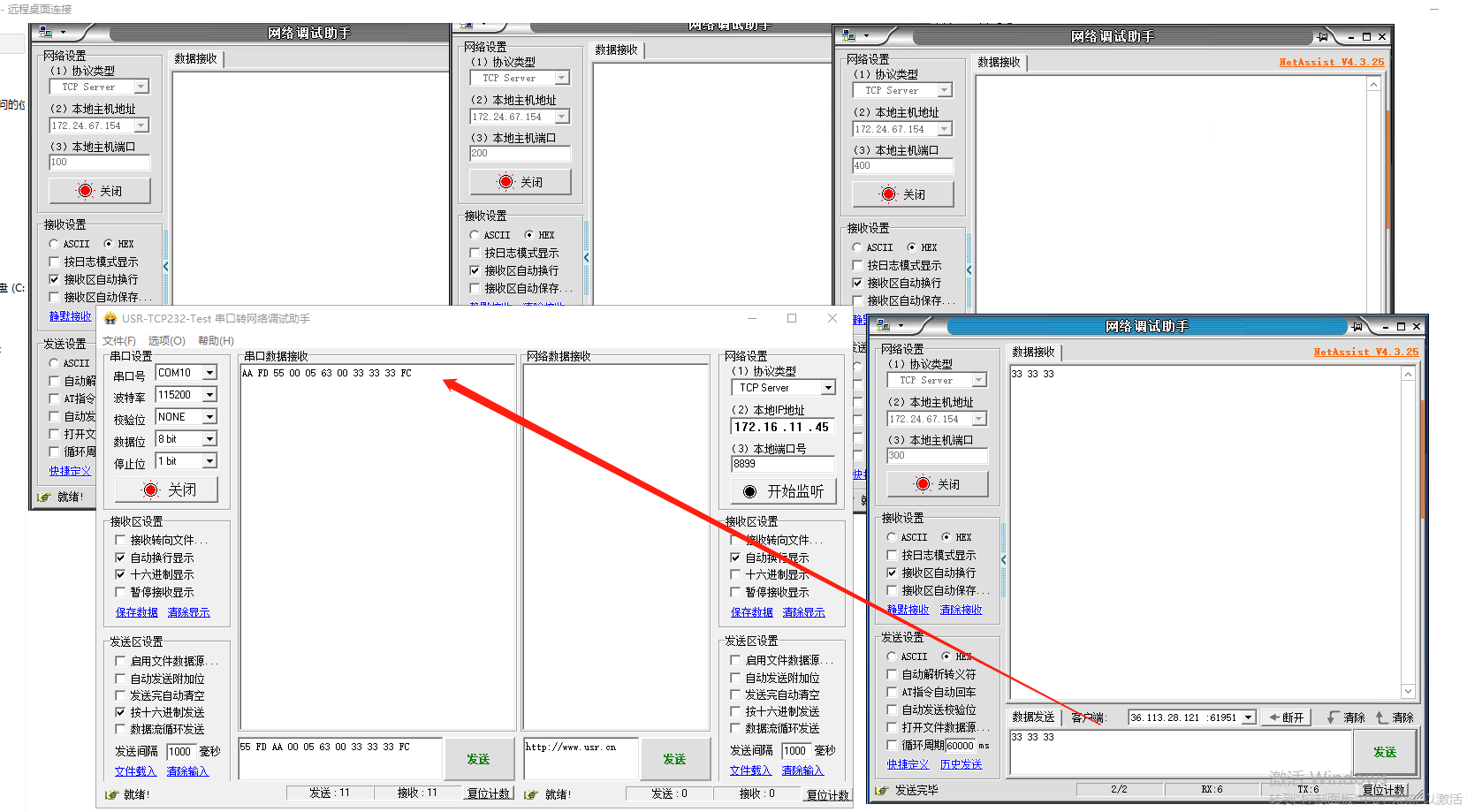Click the app icon of the port 300 NetAssist window
Viewport: 1467px width, 812px height.
[x=883, y=326]
